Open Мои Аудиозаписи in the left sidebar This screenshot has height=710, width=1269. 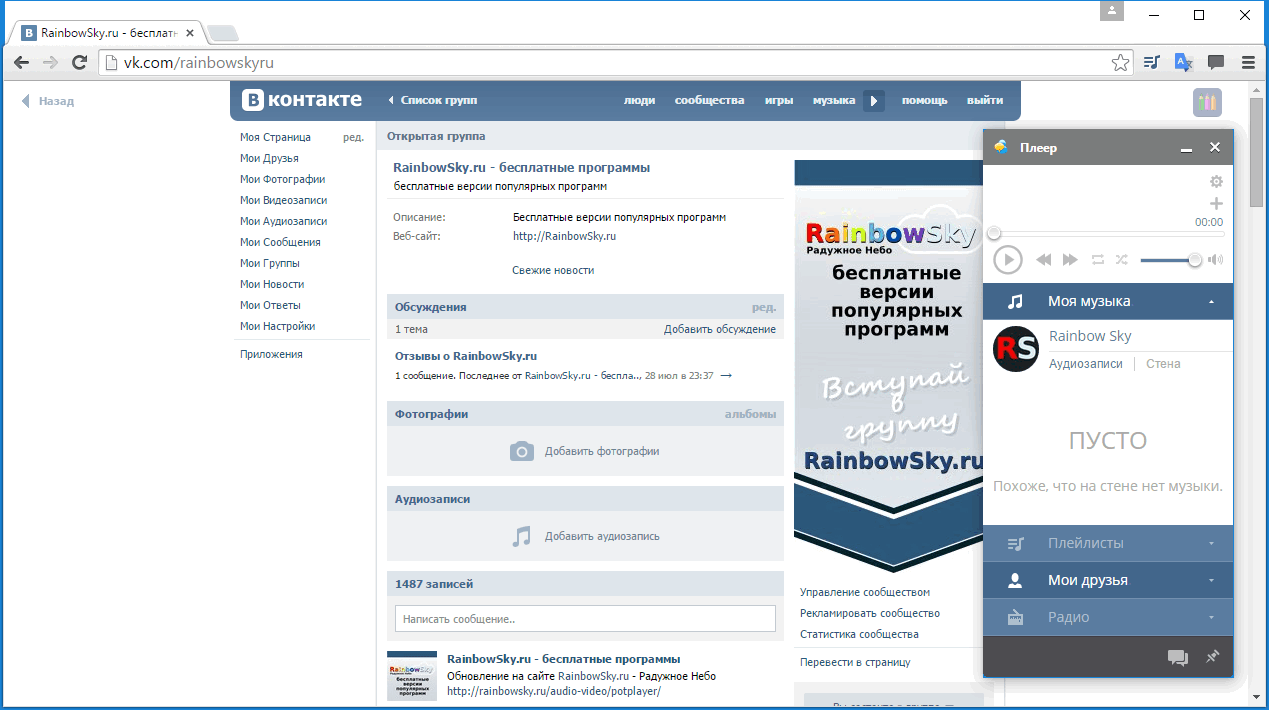[284, 221]
